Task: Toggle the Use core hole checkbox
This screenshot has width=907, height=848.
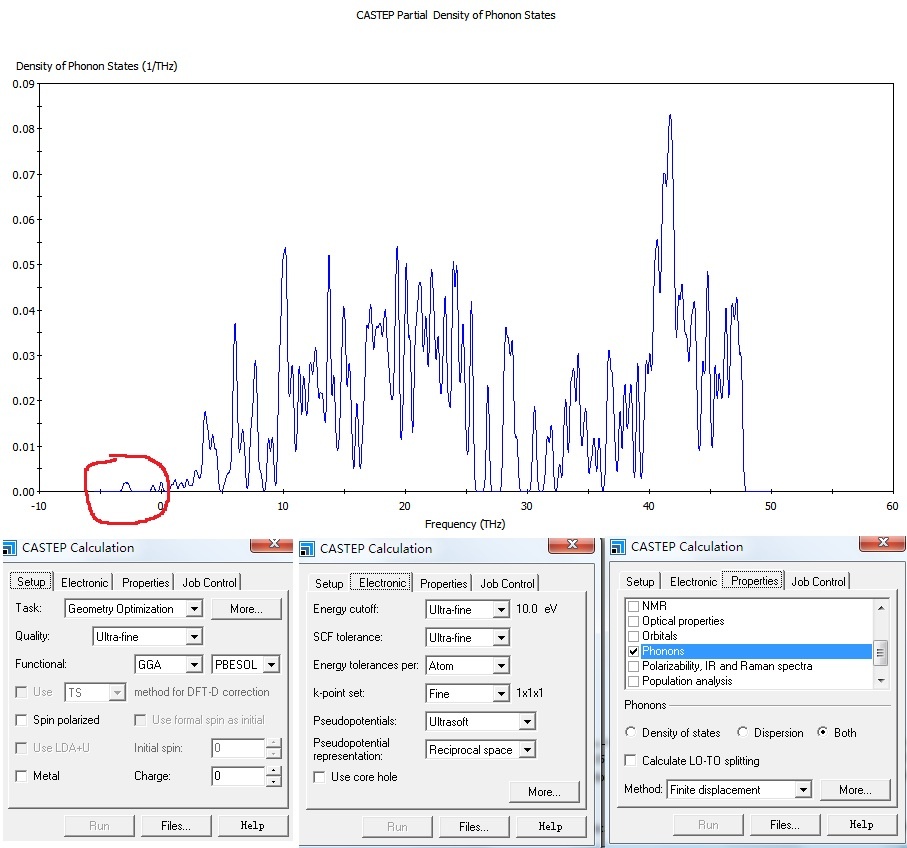Action: pos(319,777)
